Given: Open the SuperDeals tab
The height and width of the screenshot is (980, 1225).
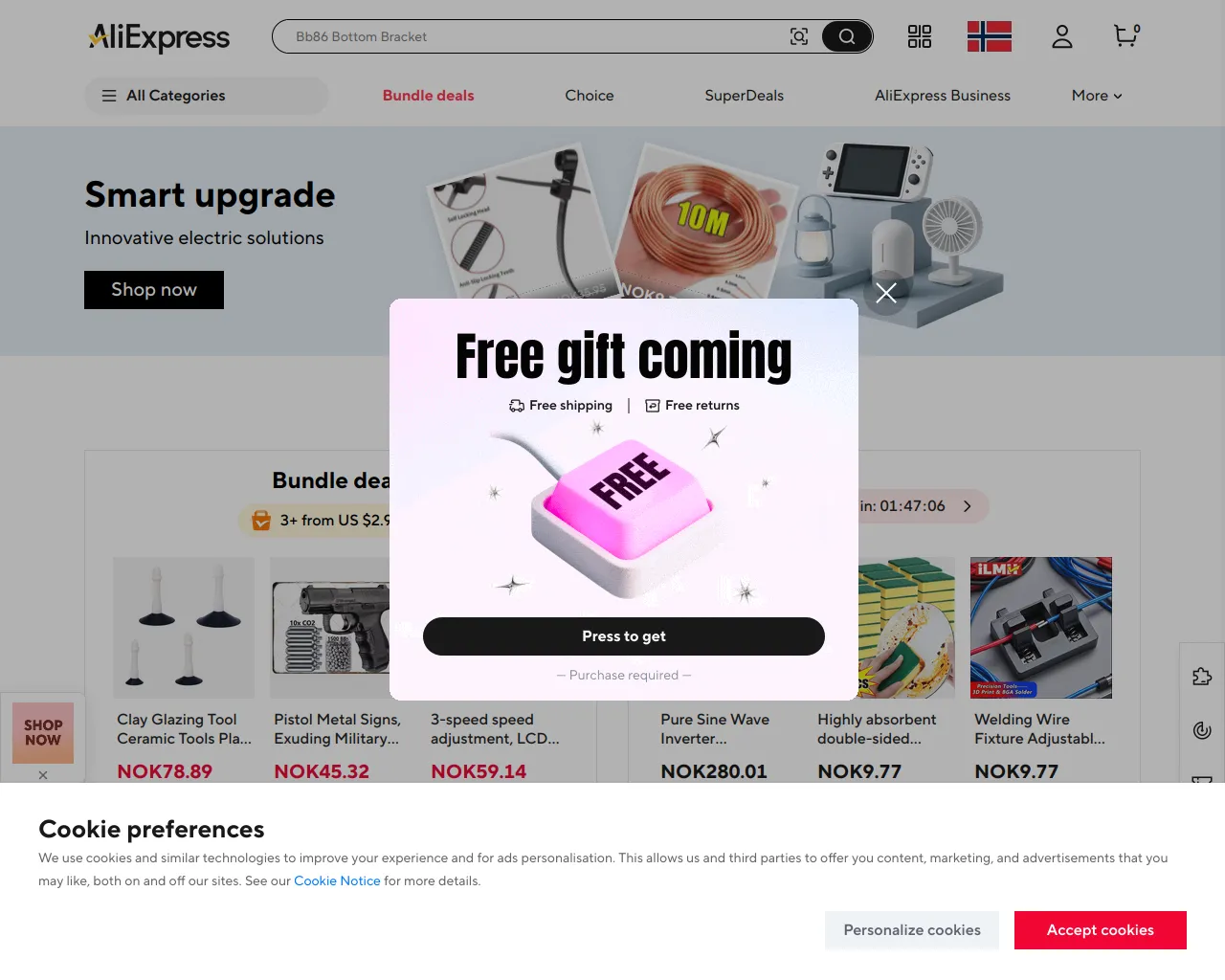Looking at the screenshot, I should click(x=745, y=96).
